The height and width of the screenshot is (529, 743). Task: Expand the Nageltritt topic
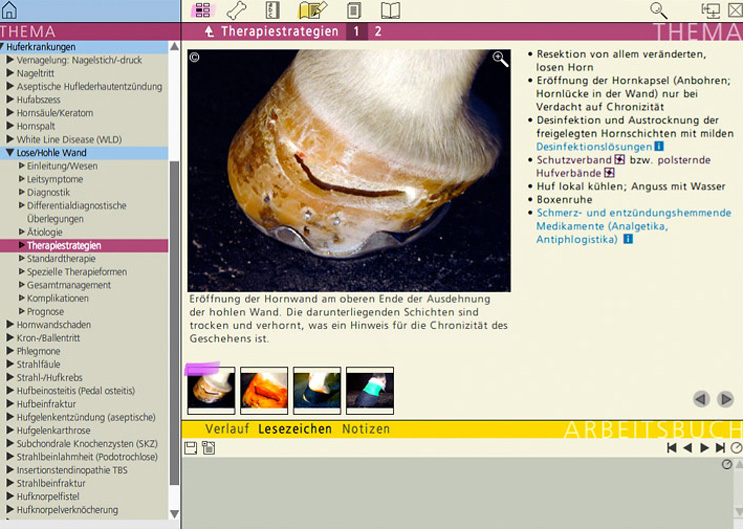[x=10, y=73]
